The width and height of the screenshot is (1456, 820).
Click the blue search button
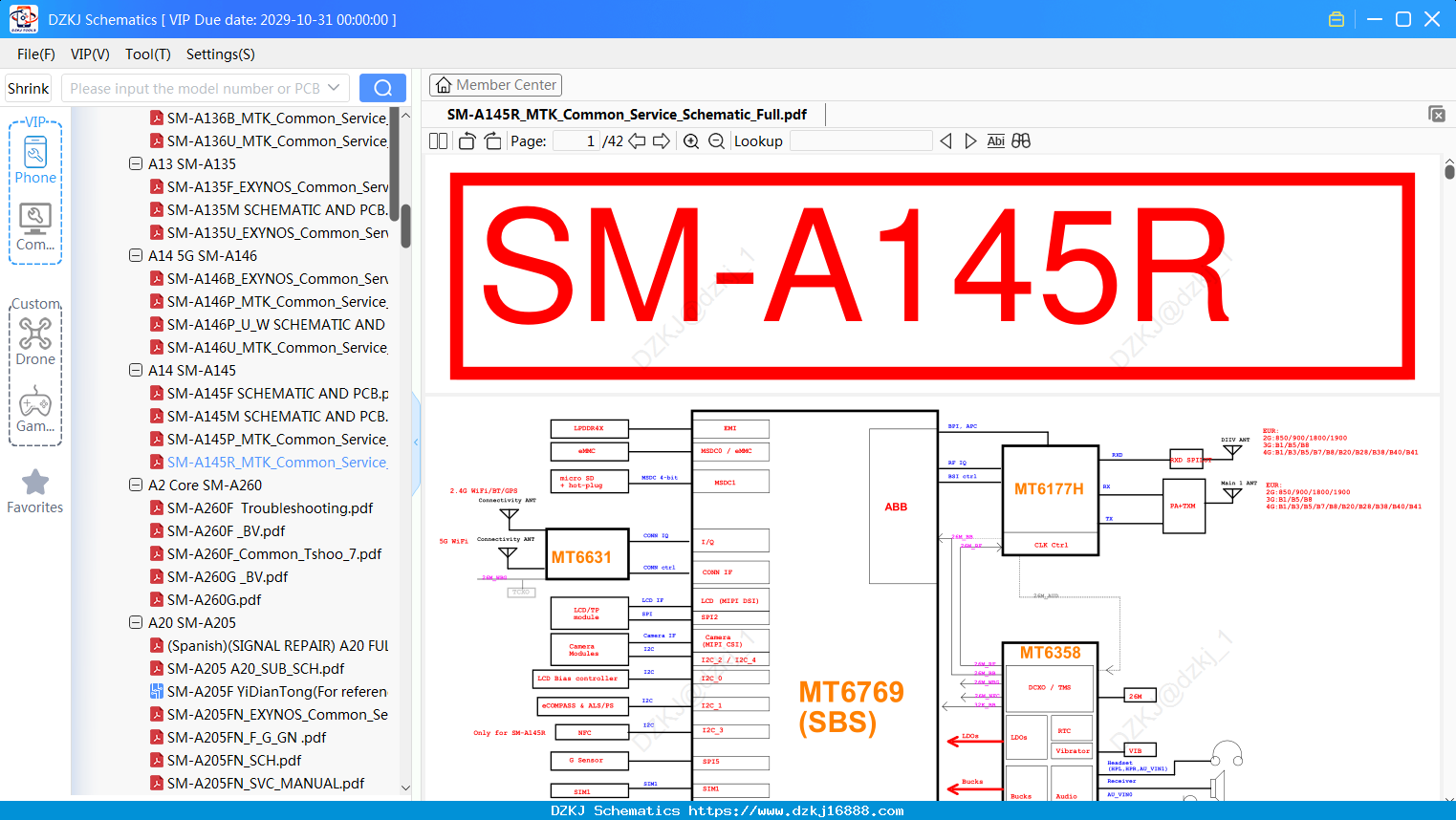click(x=382, y=88)
